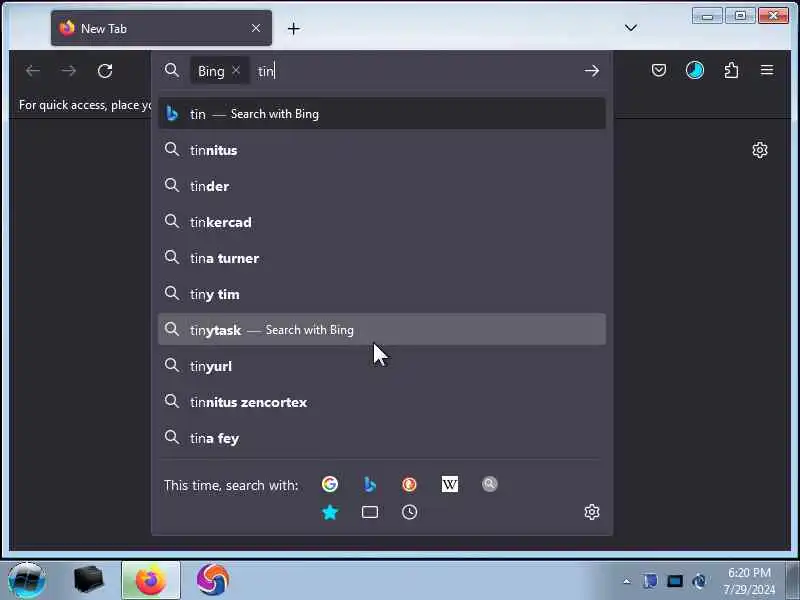This screenshot has height=600, width=800.
Task: Launch the swirl-logo app in the taskbar
Action: click(213, 580)
